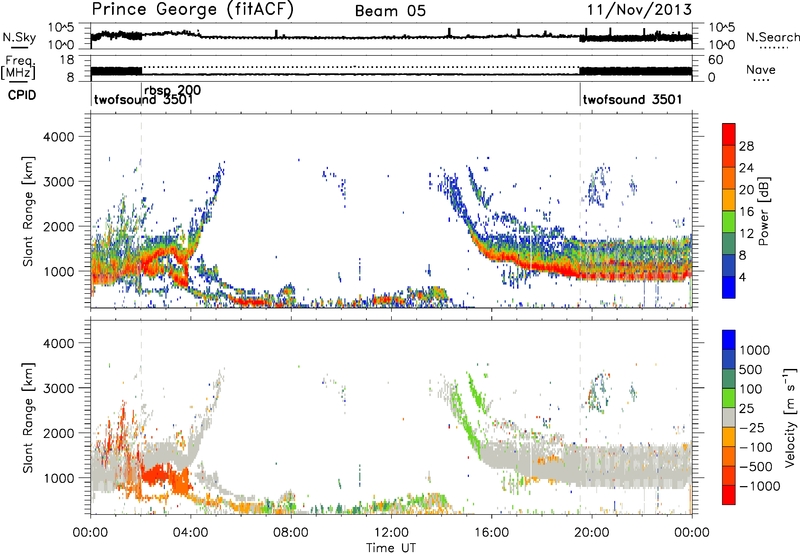800x554 pixels.
Task: Click the 'CPID' row label
Action: [22, 95]
